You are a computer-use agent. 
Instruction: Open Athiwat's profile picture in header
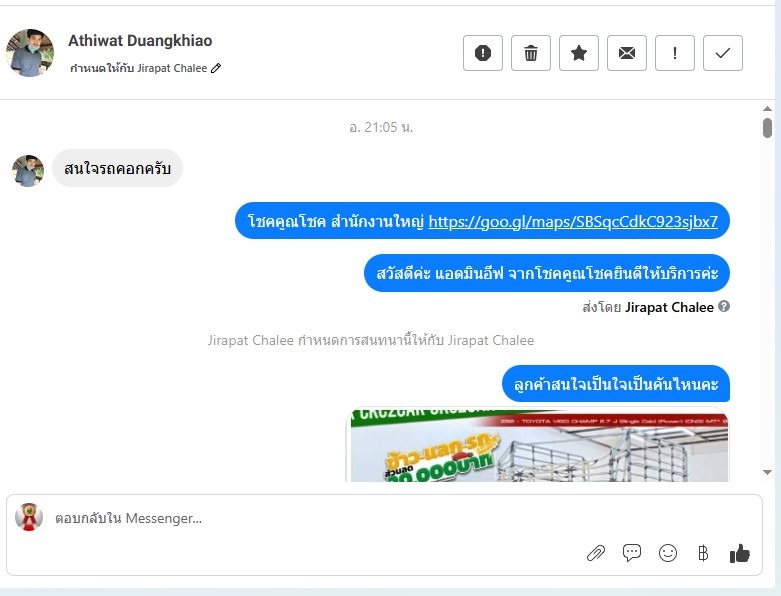(x=30, y=53)
